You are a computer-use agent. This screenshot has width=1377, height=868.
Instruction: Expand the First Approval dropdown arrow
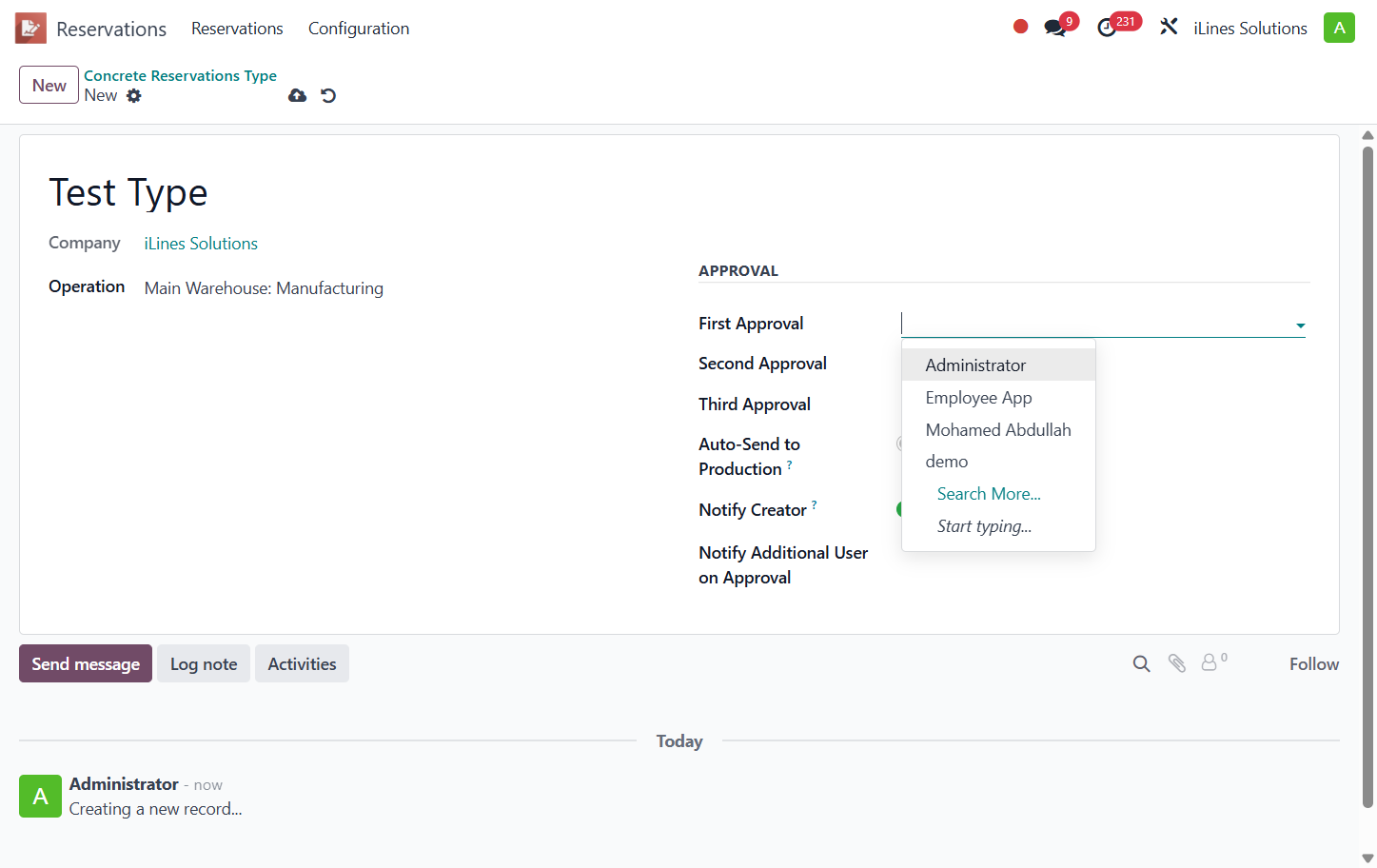coord(1300,325)
